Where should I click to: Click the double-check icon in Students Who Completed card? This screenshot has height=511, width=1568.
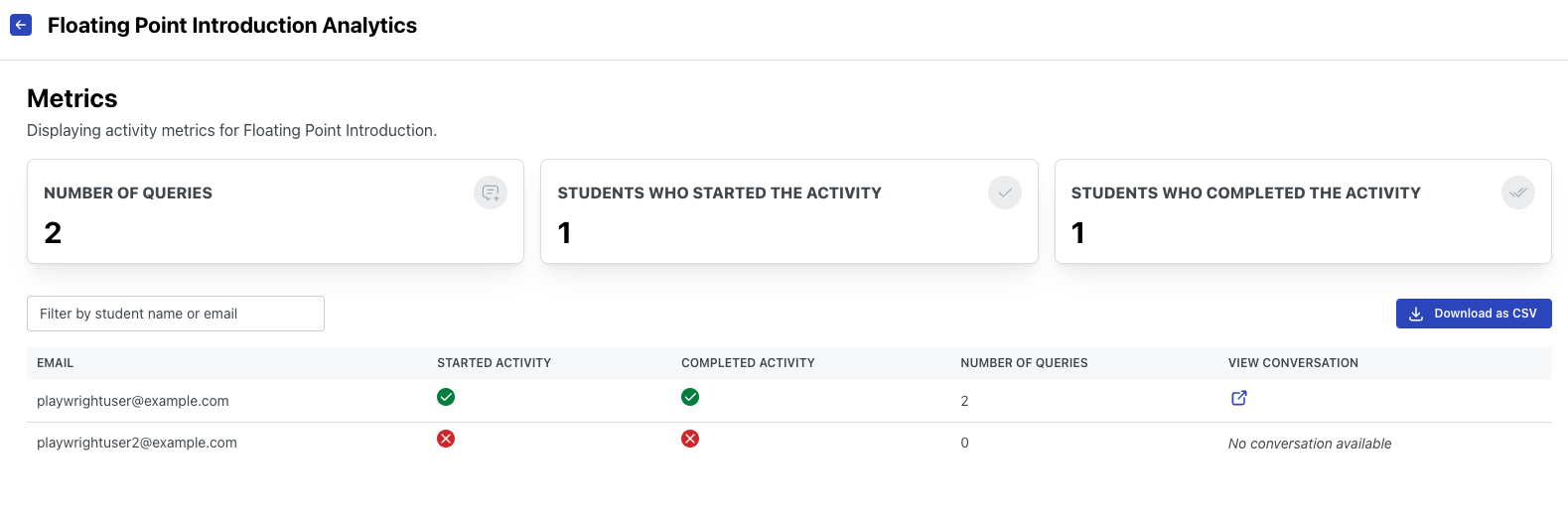[1517, 192]
